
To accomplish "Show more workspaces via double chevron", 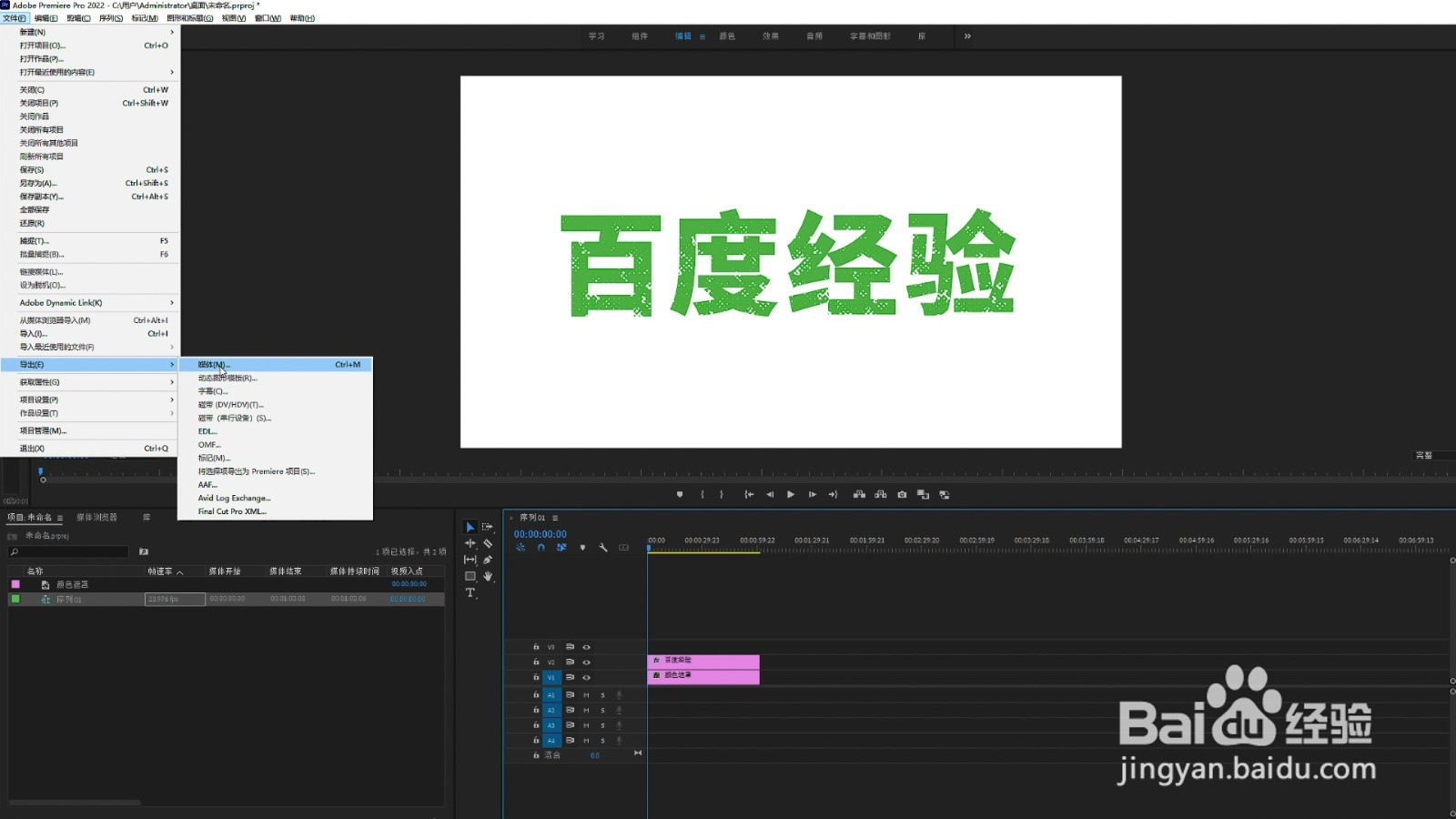I will [967, 36].
